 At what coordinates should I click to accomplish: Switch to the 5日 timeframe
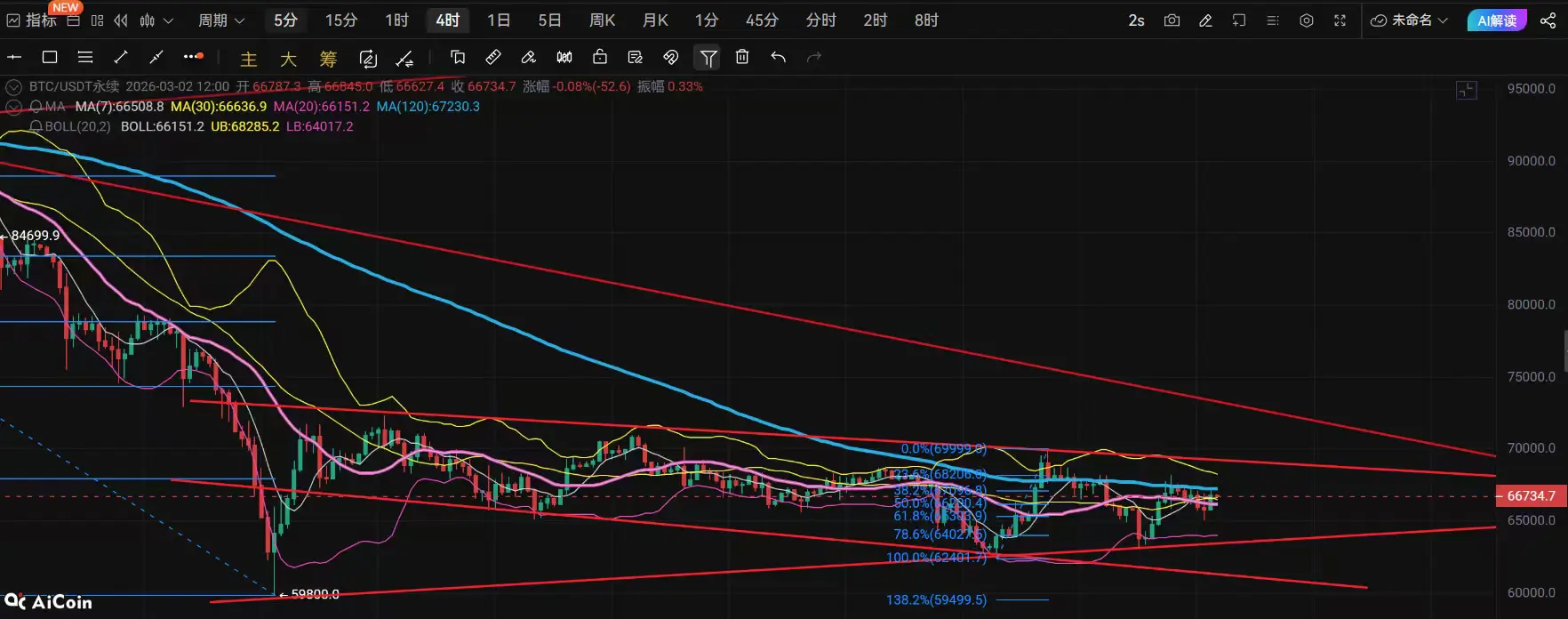549,20
